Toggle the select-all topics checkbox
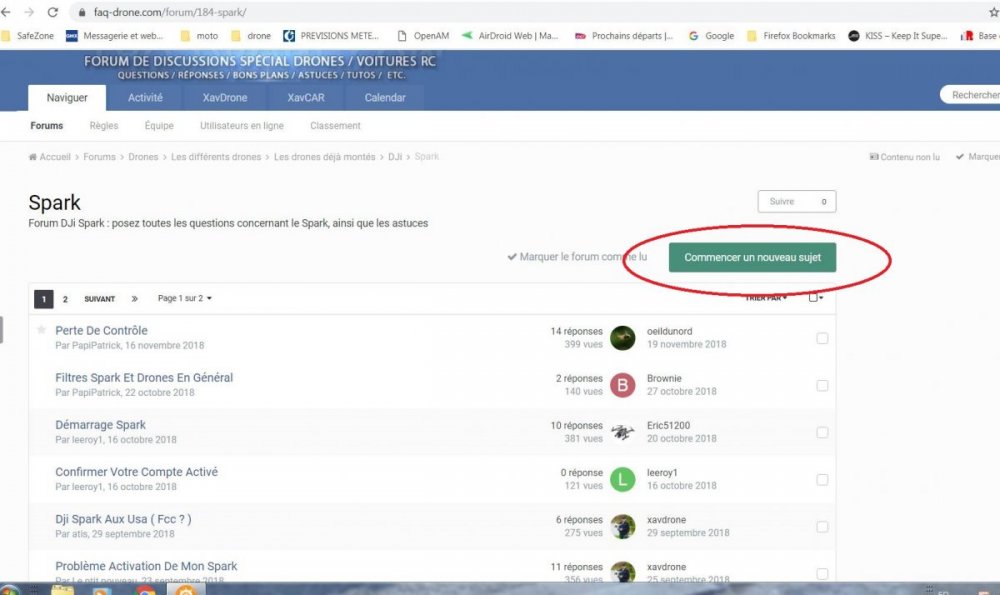This screenshot has height=595, width=1000. point(815,297)
